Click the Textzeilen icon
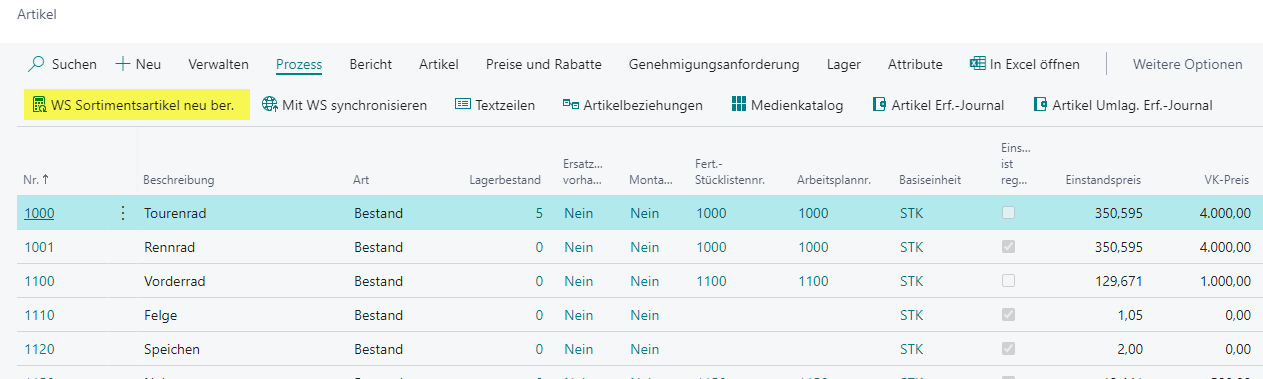 click(462, 105)
